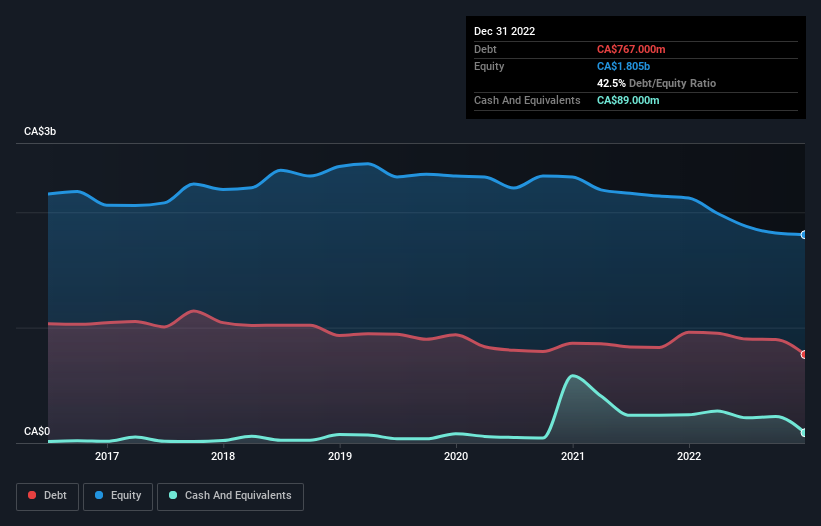This screenshot has width=821, height=526.
Task: Click the CA$0 y-axis label
Action: [x=37, y=431]
